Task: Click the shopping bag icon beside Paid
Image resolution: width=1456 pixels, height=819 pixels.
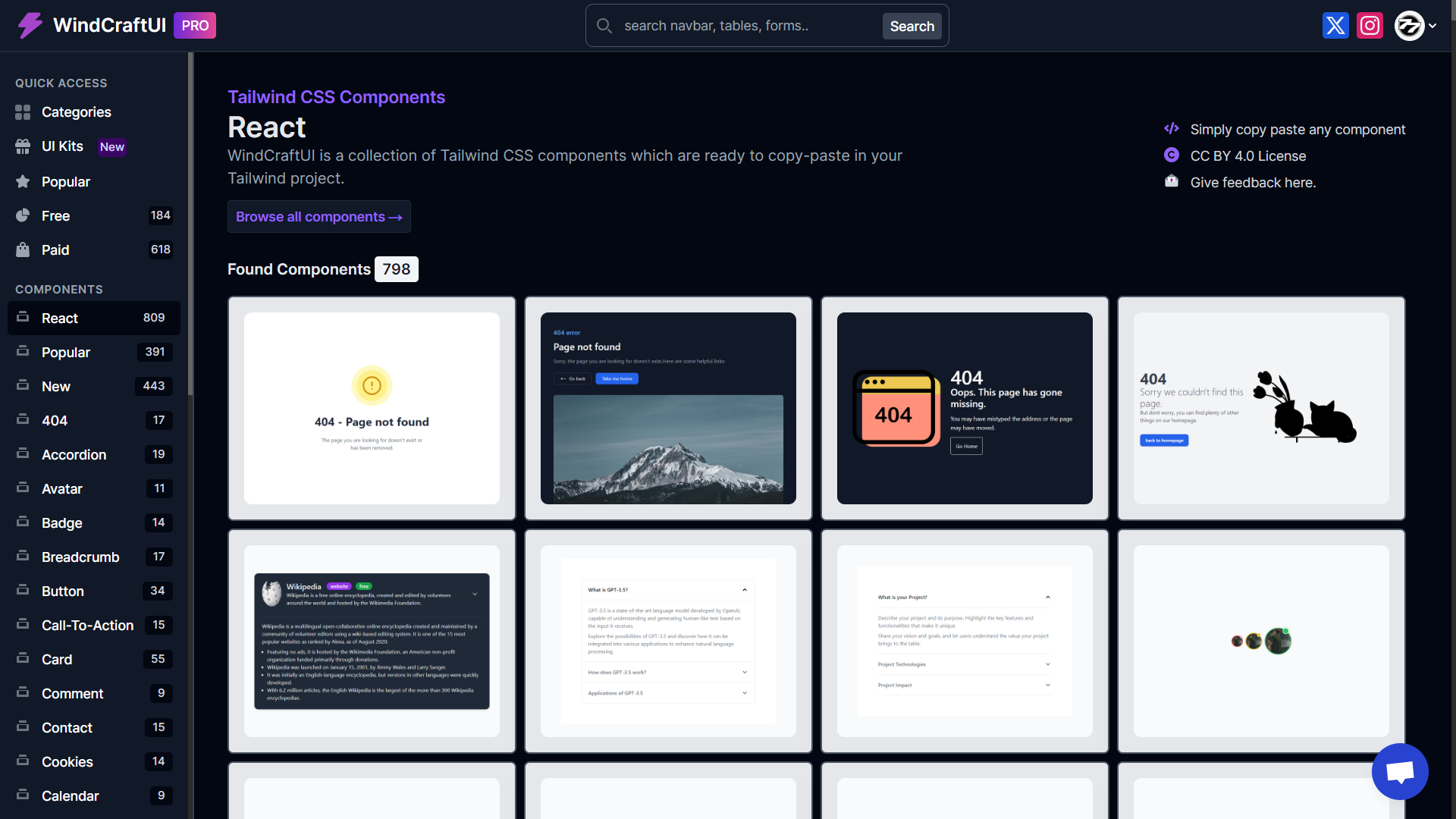Action: [x=23, y=249]
